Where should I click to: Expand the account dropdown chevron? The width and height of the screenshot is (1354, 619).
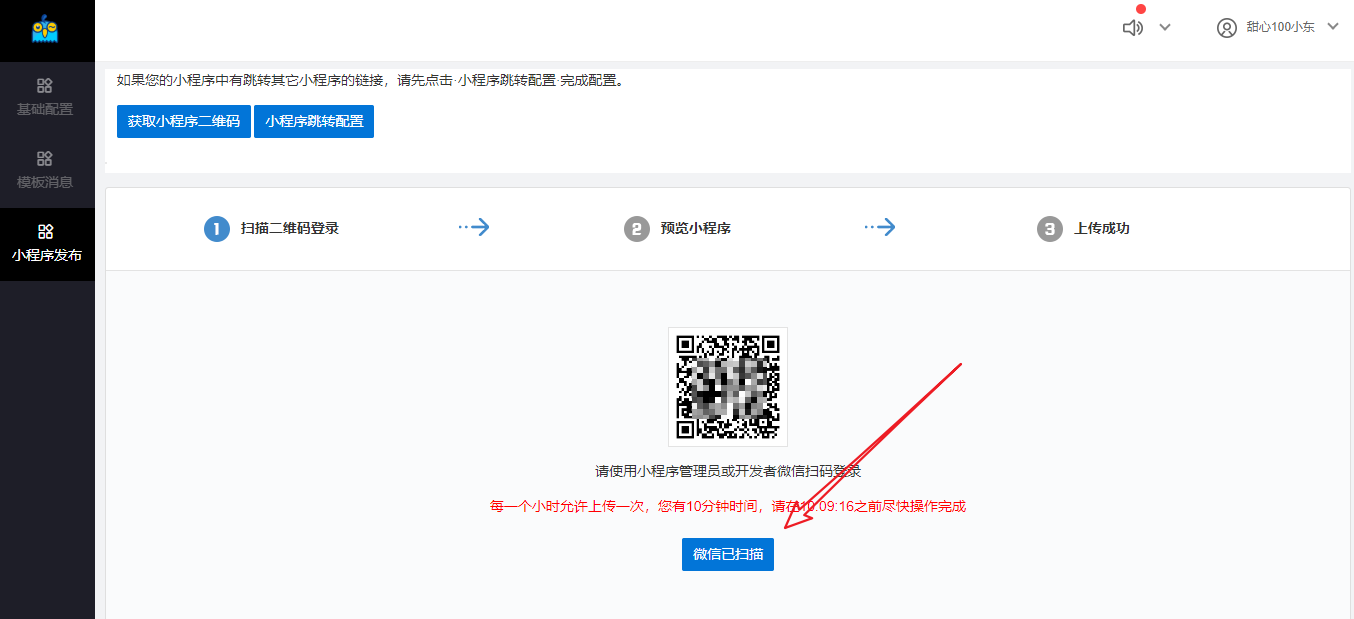(x=1332, y=27)
